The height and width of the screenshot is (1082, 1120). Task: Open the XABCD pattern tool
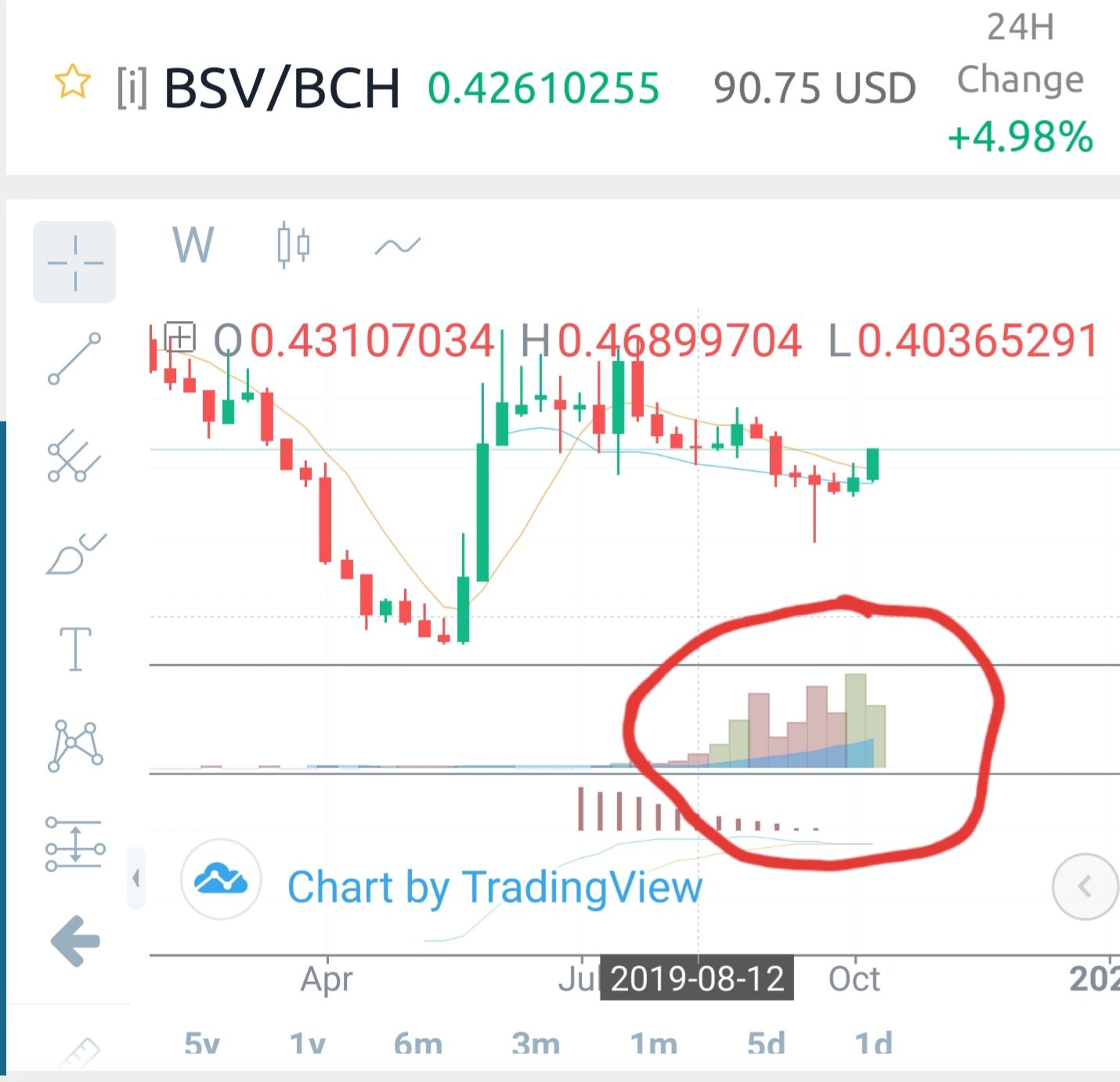pos(75,746)
